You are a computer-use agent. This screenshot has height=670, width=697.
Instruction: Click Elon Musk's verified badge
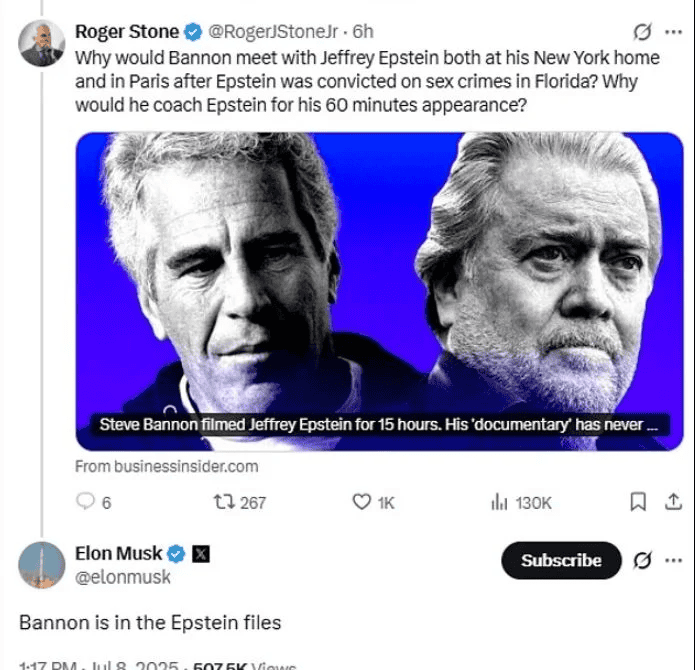pyautogui.click(x=176, y=554)
